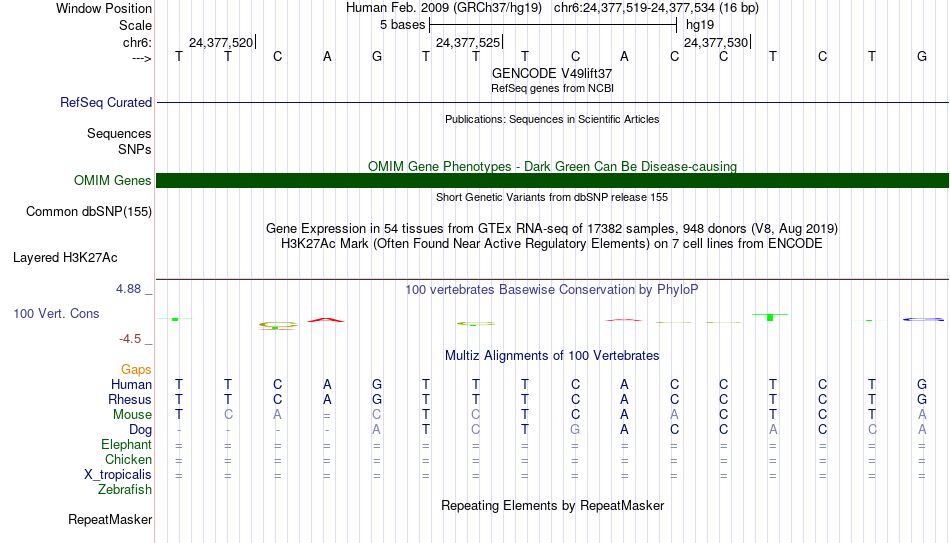Click the GENCODE V49lift37 track title
Screen dimensions: 950x543
(552, 73)
